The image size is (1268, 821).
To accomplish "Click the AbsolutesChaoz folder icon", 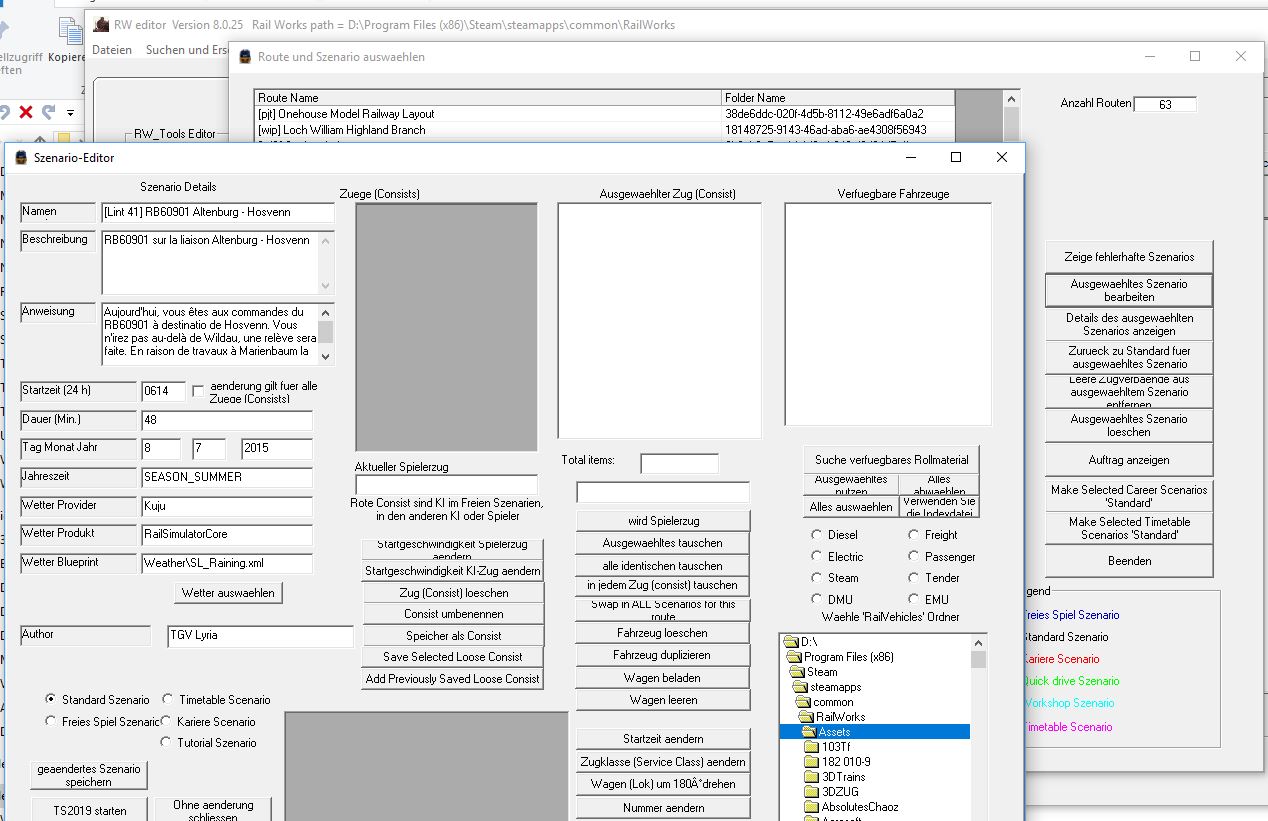I will pyautogui.click(x=811, y=807).
